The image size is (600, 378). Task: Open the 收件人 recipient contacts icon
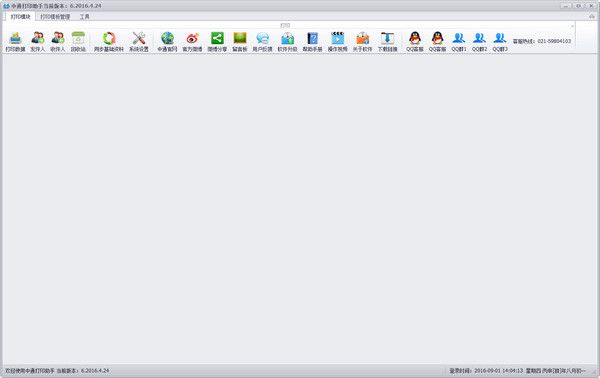click(x=58, y=42)
